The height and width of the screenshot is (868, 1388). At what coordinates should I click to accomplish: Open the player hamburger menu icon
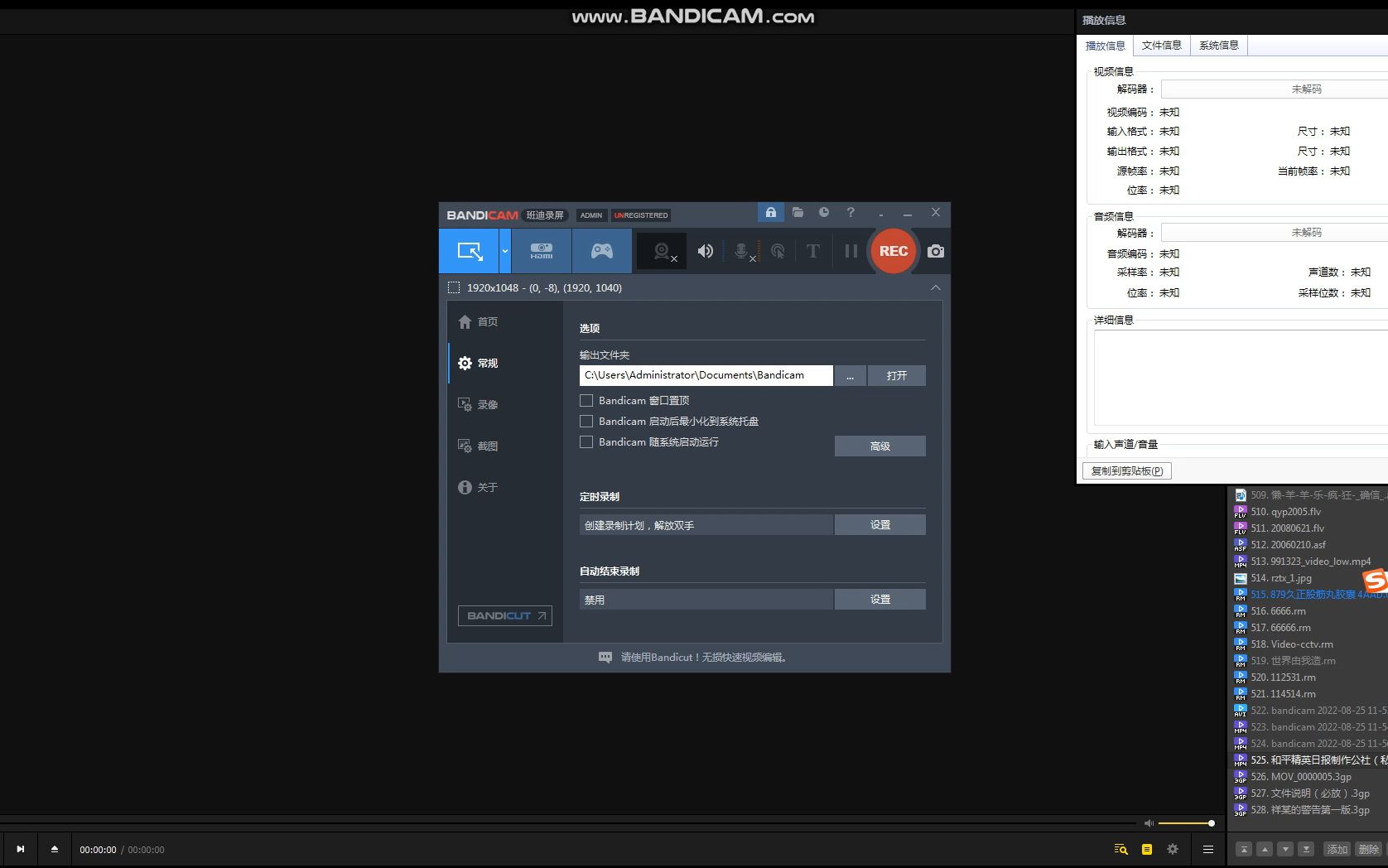pos(1208,849)
